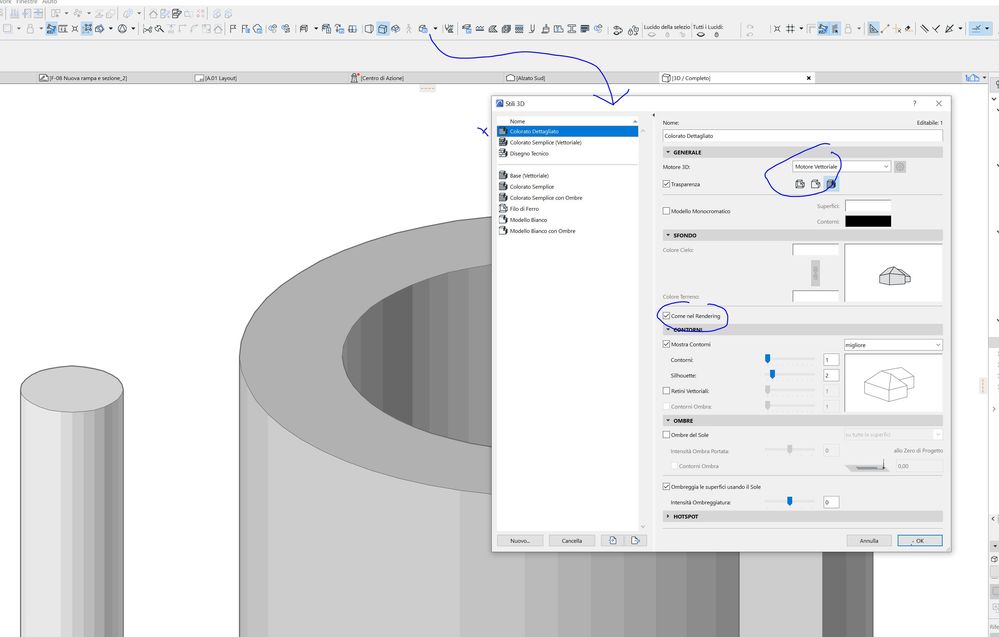Select the Zoom magnifier icon in the toolbar
The width and height of the screenshot is (999, 637).
tap(158, 28)
